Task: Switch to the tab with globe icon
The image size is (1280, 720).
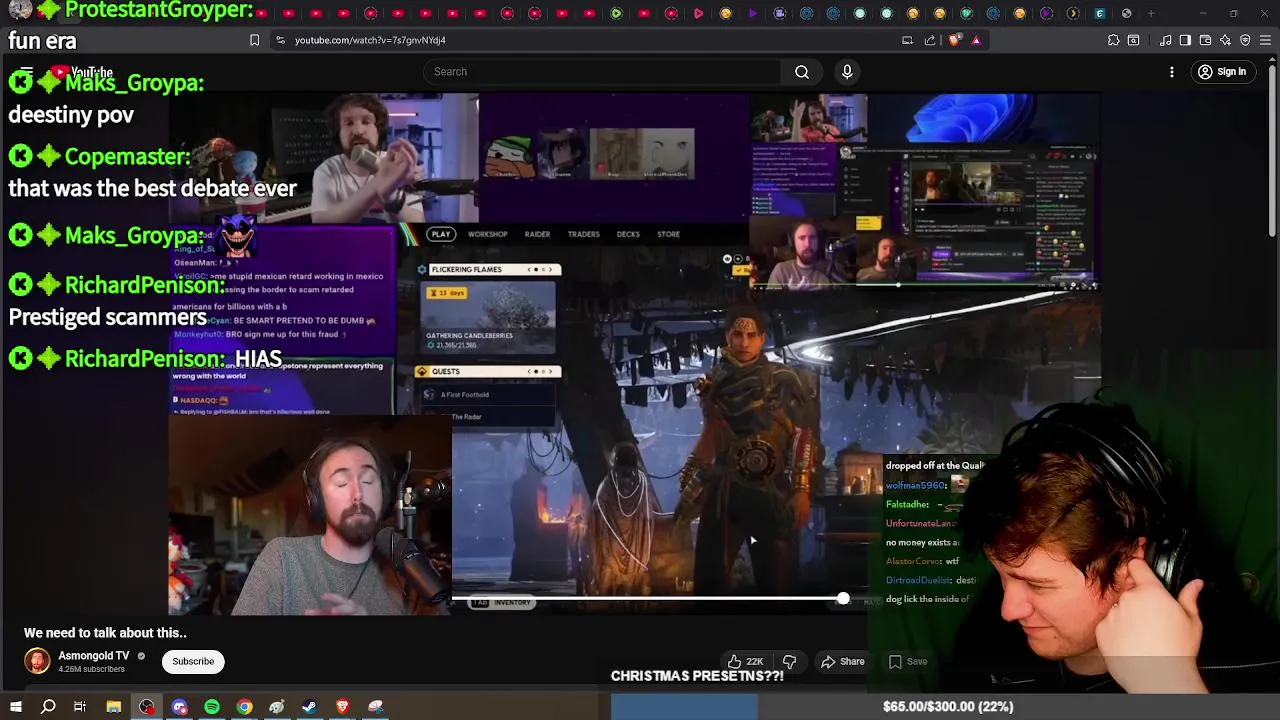Action: 1127,13
